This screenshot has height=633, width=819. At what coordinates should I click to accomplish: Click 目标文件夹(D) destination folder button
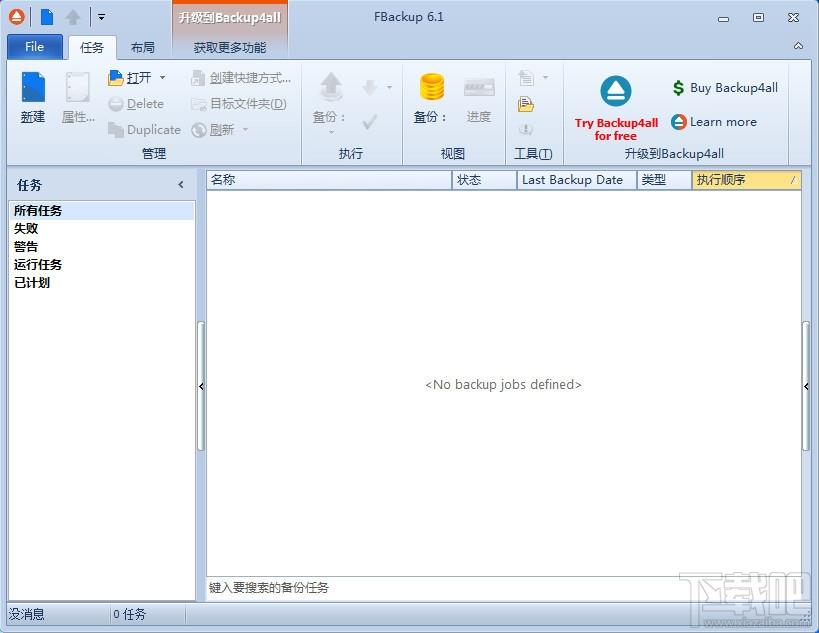[239, 104]
